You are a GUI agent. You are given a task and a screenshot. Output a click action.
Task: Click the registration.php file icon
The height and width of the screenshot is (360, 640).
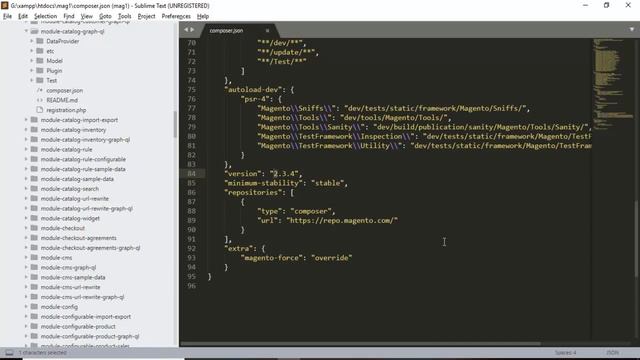coord(40,110)
